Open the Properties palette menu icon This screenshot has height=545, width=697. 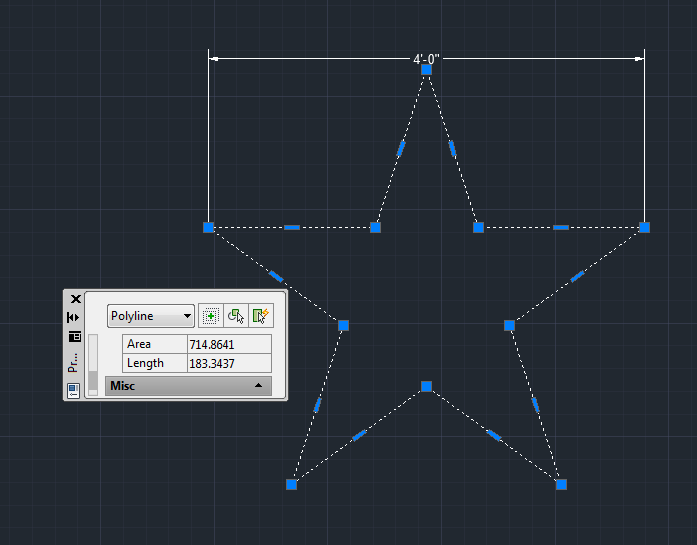[75, 337]
